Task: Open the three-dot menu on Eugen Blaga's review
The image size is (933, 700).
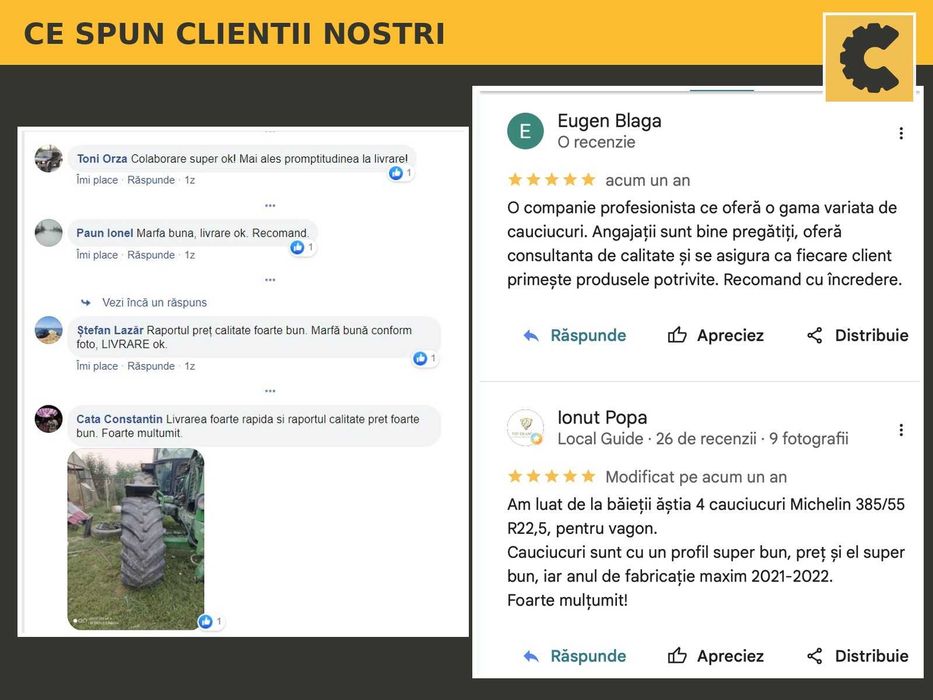Action: tap(901, 133)
